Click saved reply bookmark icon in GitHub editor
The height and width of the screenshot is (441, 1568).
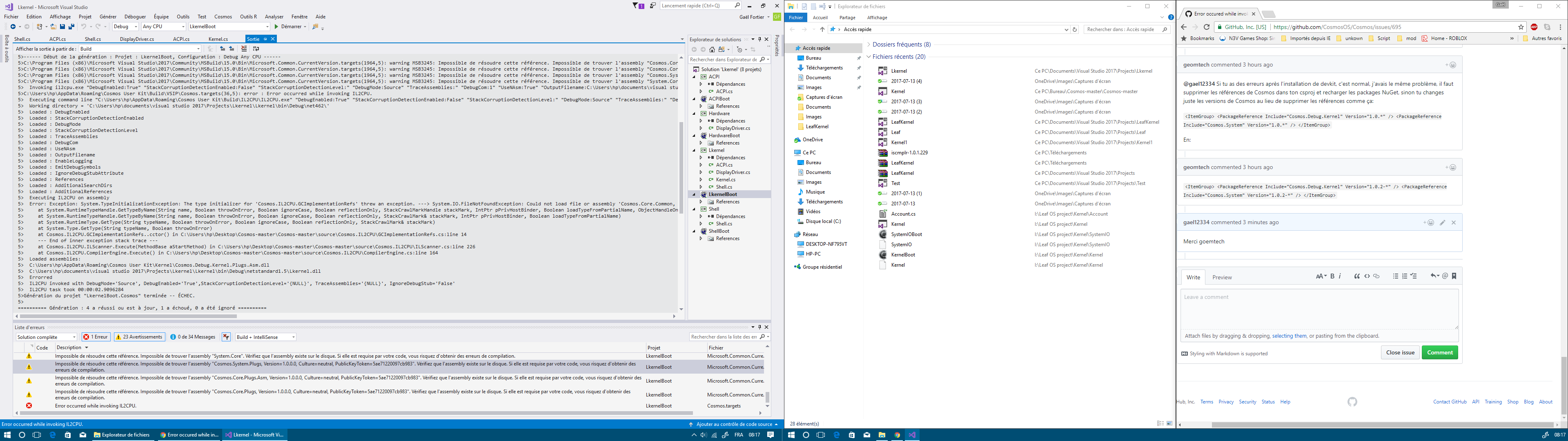click(x=1454, y=276)
